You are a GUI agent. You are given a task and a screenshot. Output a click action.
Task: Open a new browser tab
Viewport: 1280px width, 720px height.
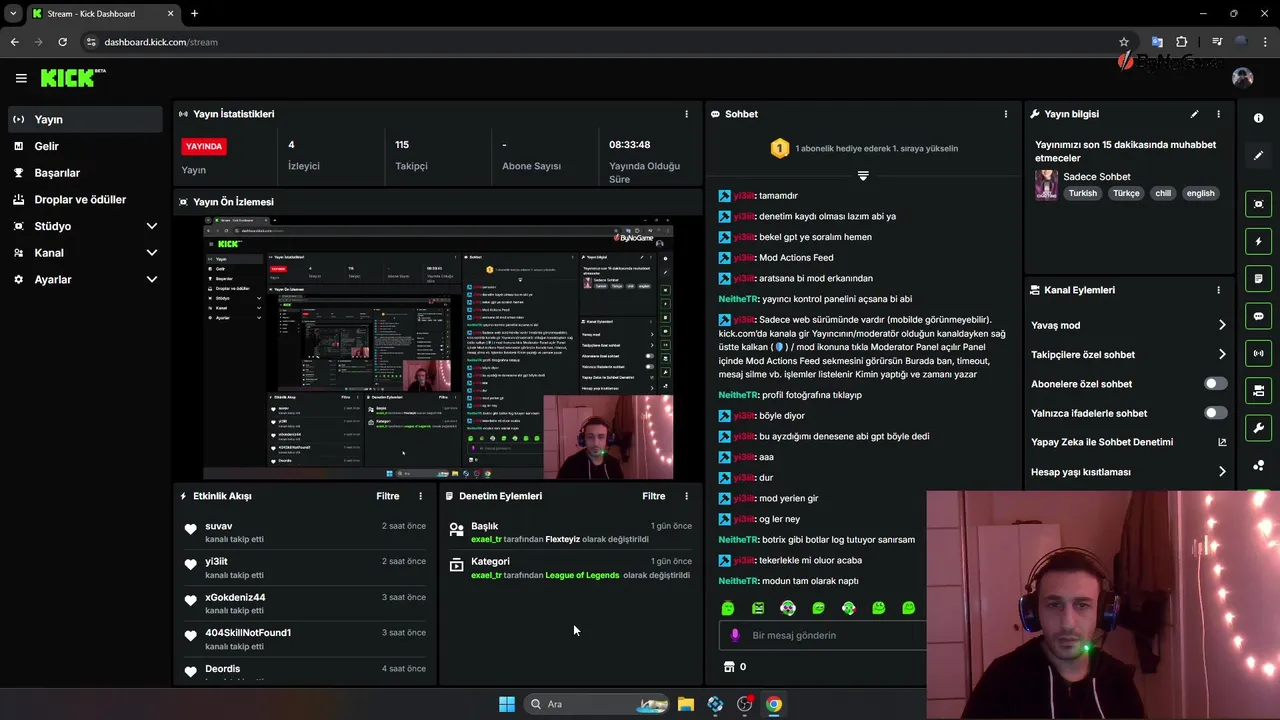[194, 13]
